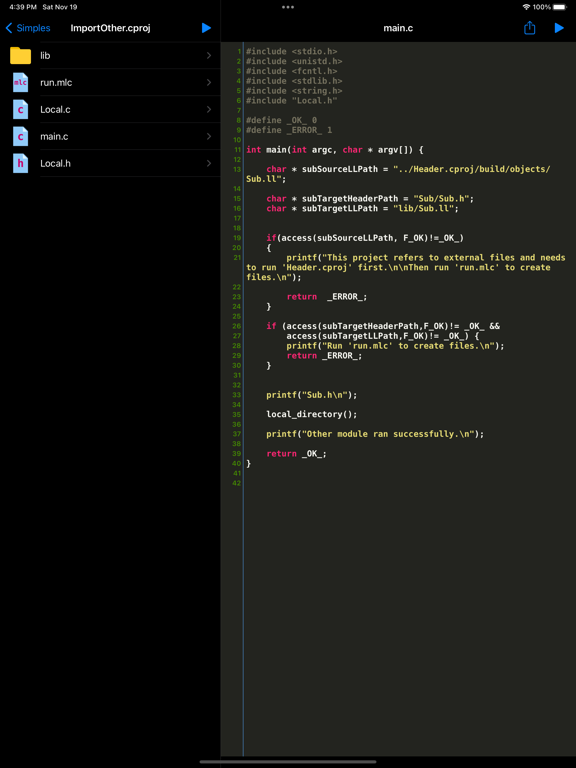This screenshot has height=768, width=576.
Task: Select the main.c file row
Action: (x=110, y=136)
